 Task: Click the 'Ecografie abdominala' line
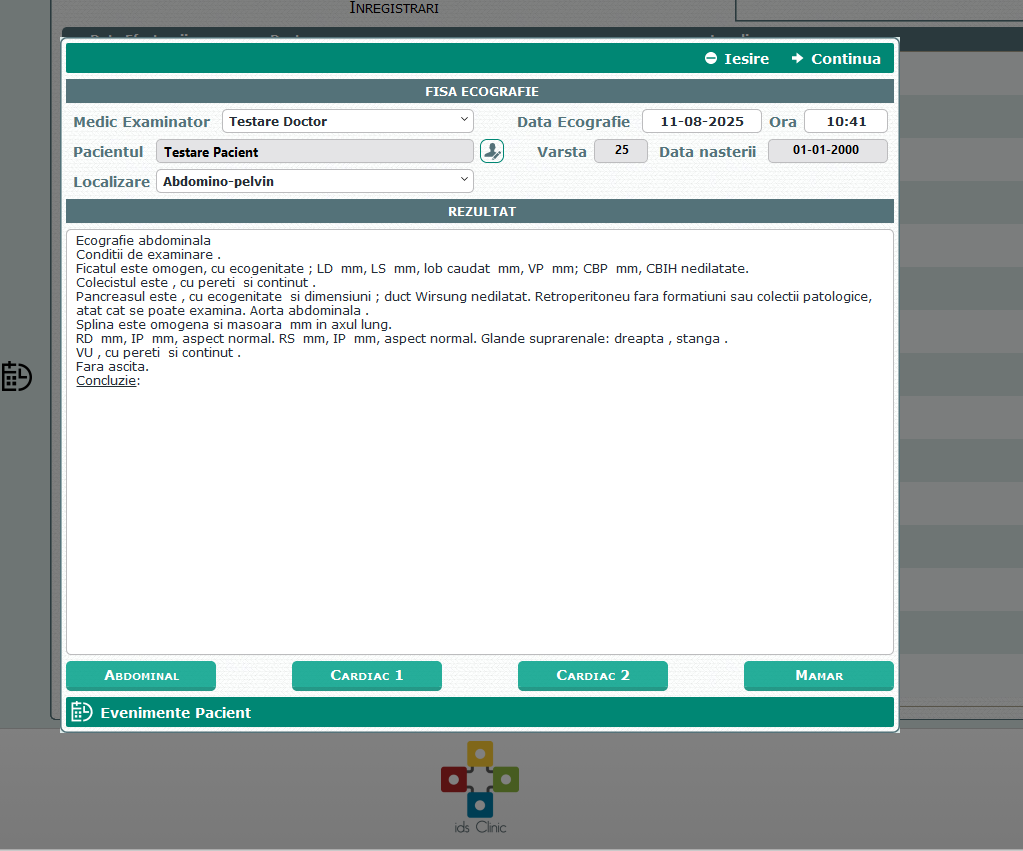coord(144,240)
